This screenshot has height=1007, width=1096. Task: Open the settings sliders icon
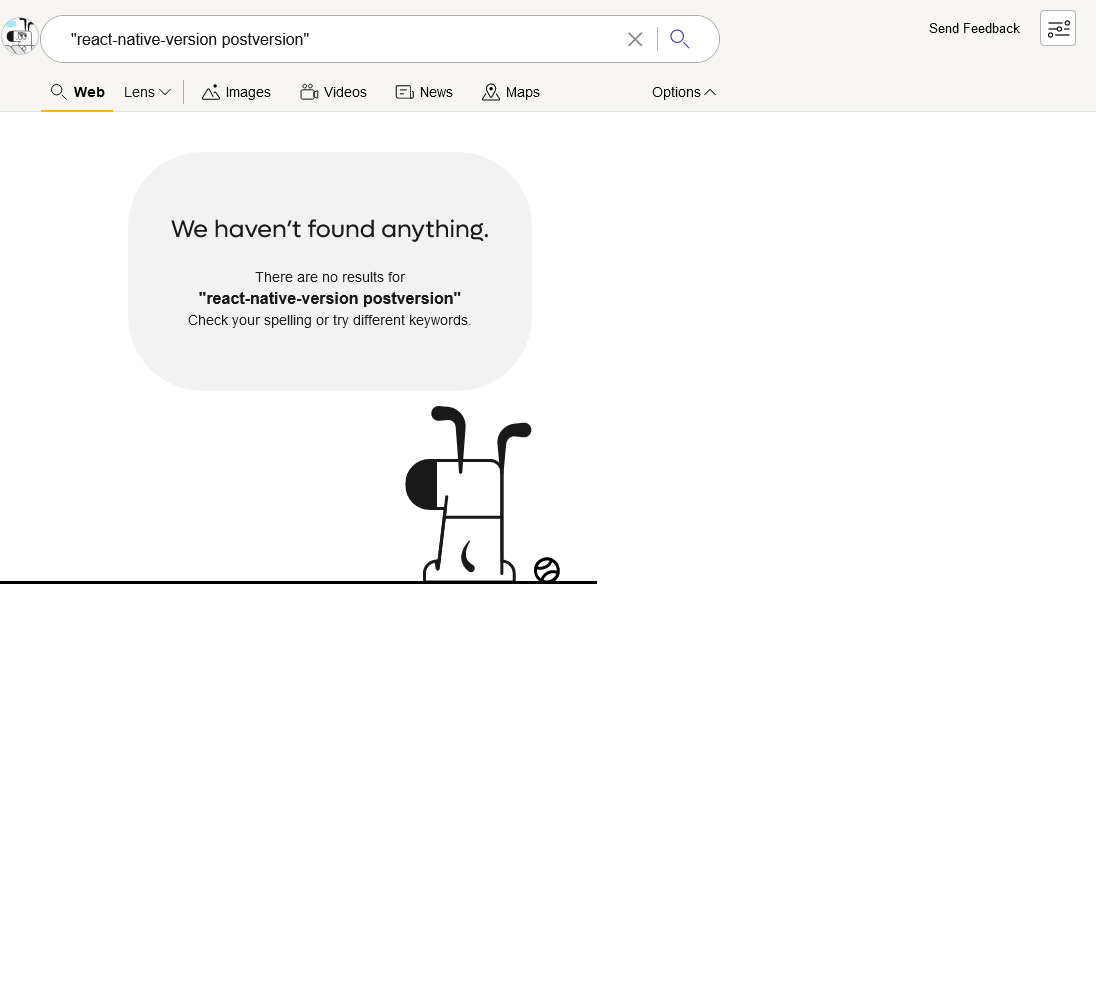point(1057,28)
